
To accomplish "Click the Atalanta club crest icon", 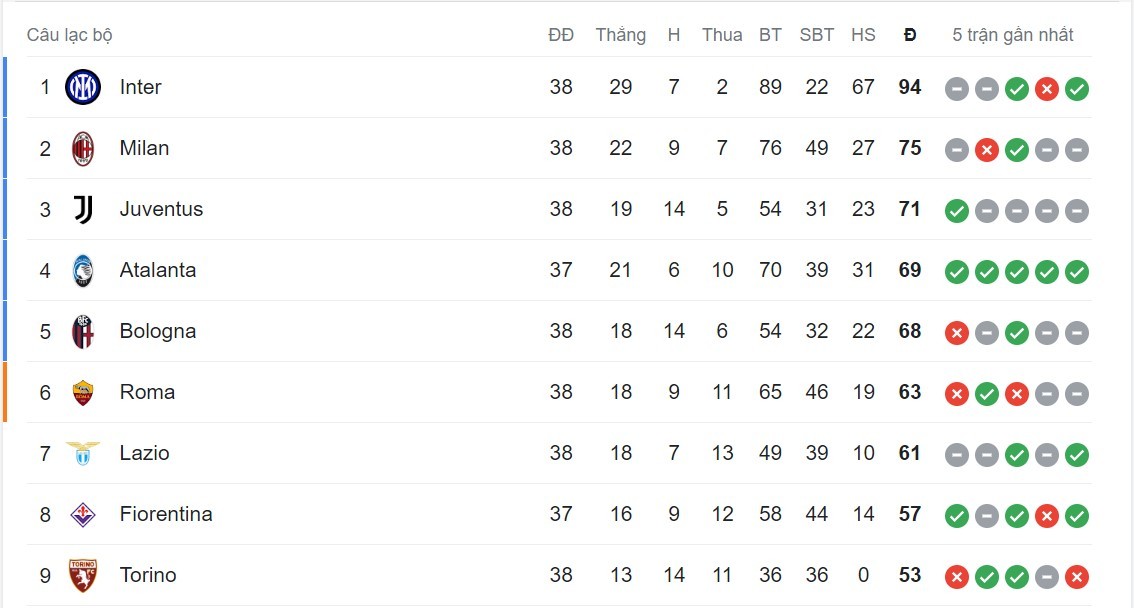I will 83,271.
